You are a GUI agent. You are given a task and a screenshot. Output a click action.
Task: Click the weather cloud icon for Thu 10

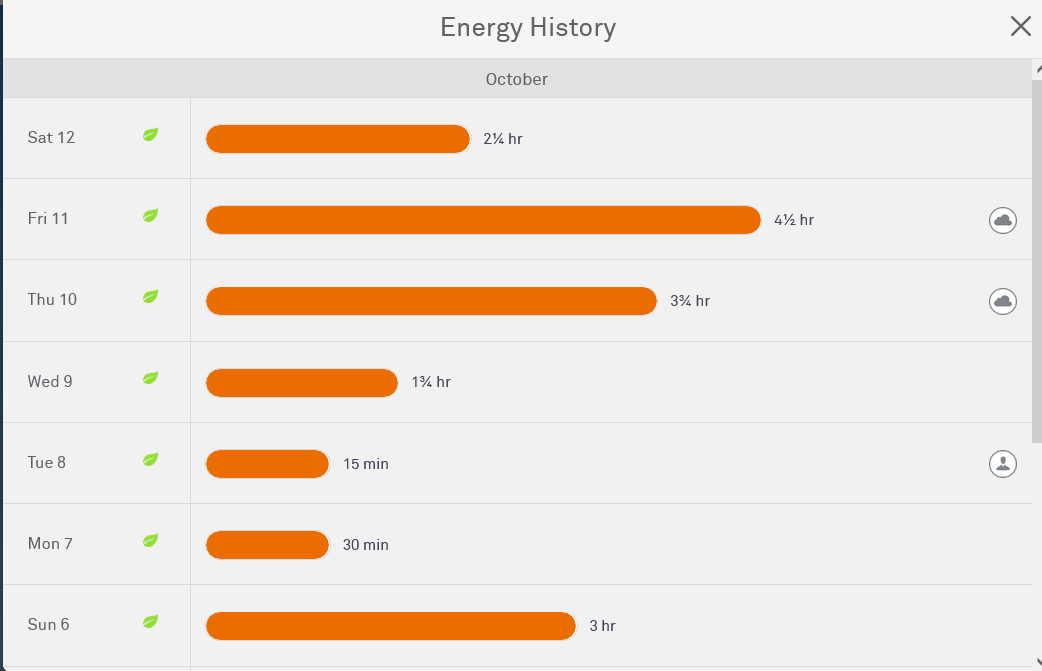[1003, 301]
